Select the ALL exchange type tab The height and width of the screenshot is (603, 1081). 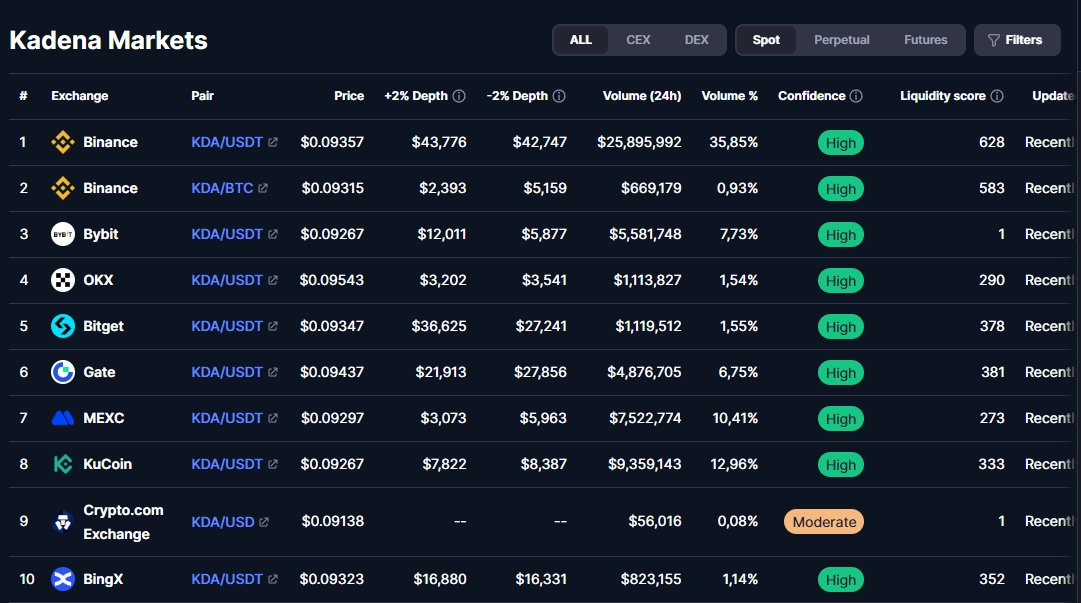coord(580,40)
